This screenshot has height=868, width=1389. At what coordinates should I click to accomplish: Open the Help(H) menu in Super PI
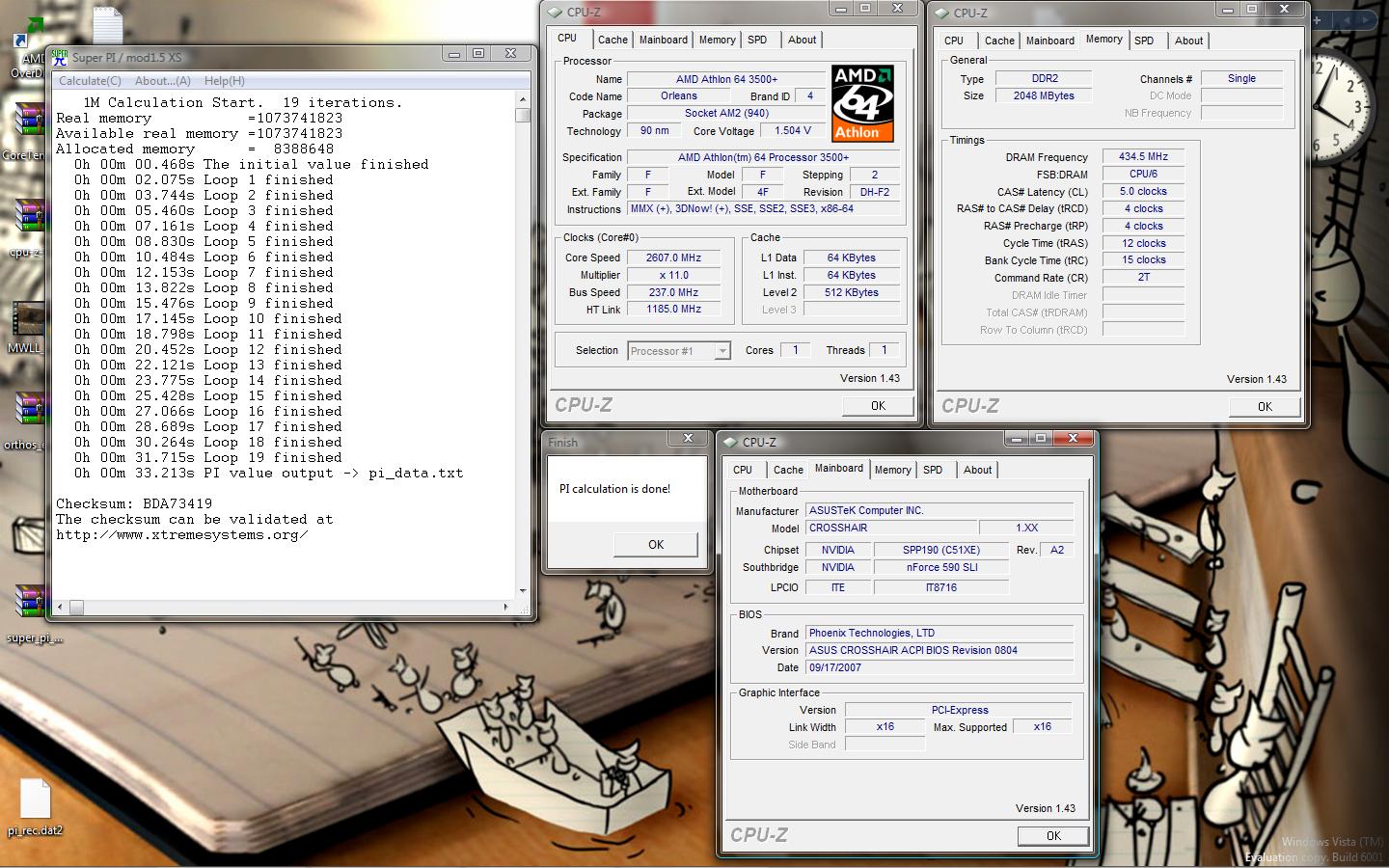[x=225, y=81]
